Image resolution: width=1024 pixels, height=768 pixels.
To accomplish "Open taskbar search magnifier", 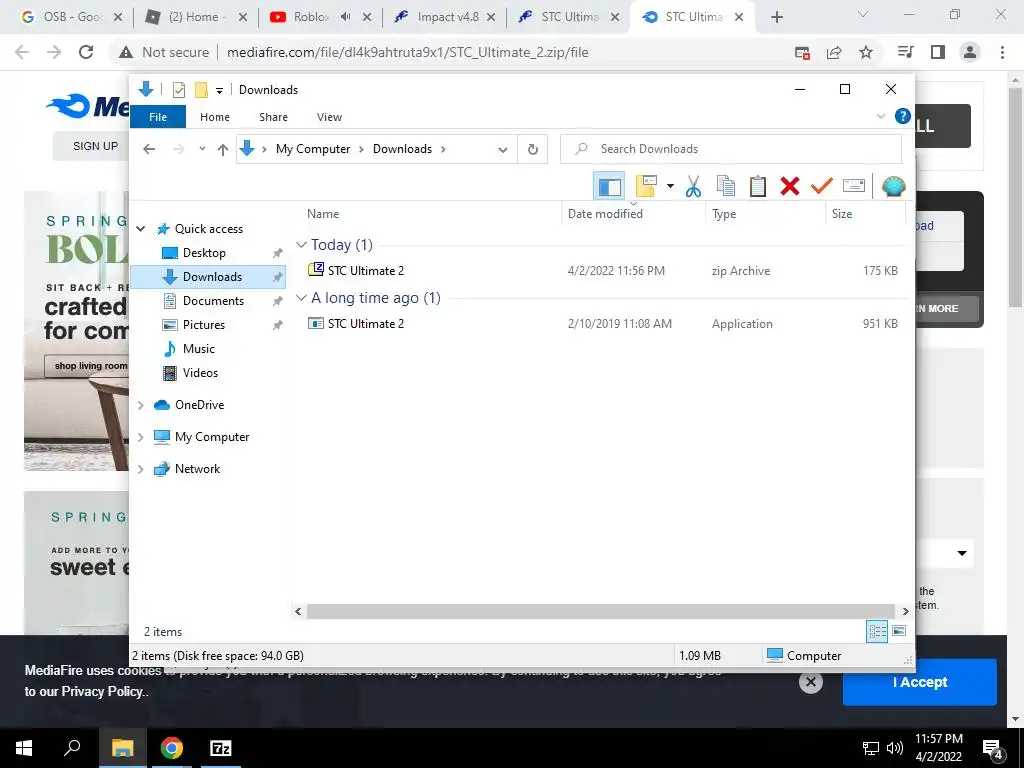I will [x=72, y=748].
